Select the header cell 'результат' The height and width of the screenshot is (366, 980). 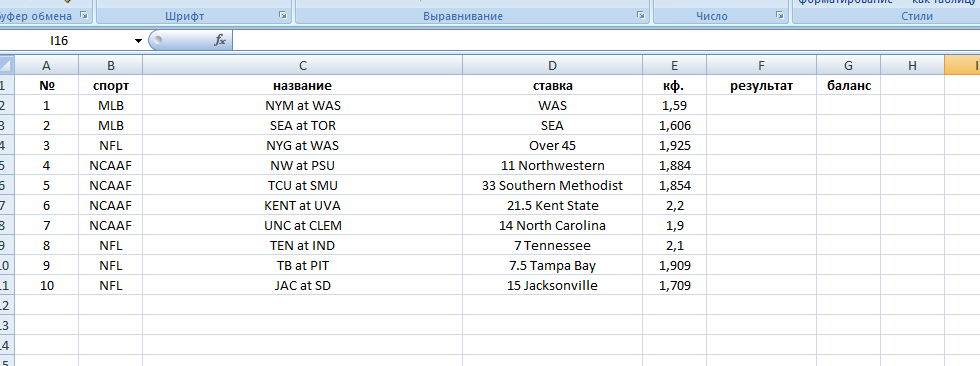coord(761,86)
